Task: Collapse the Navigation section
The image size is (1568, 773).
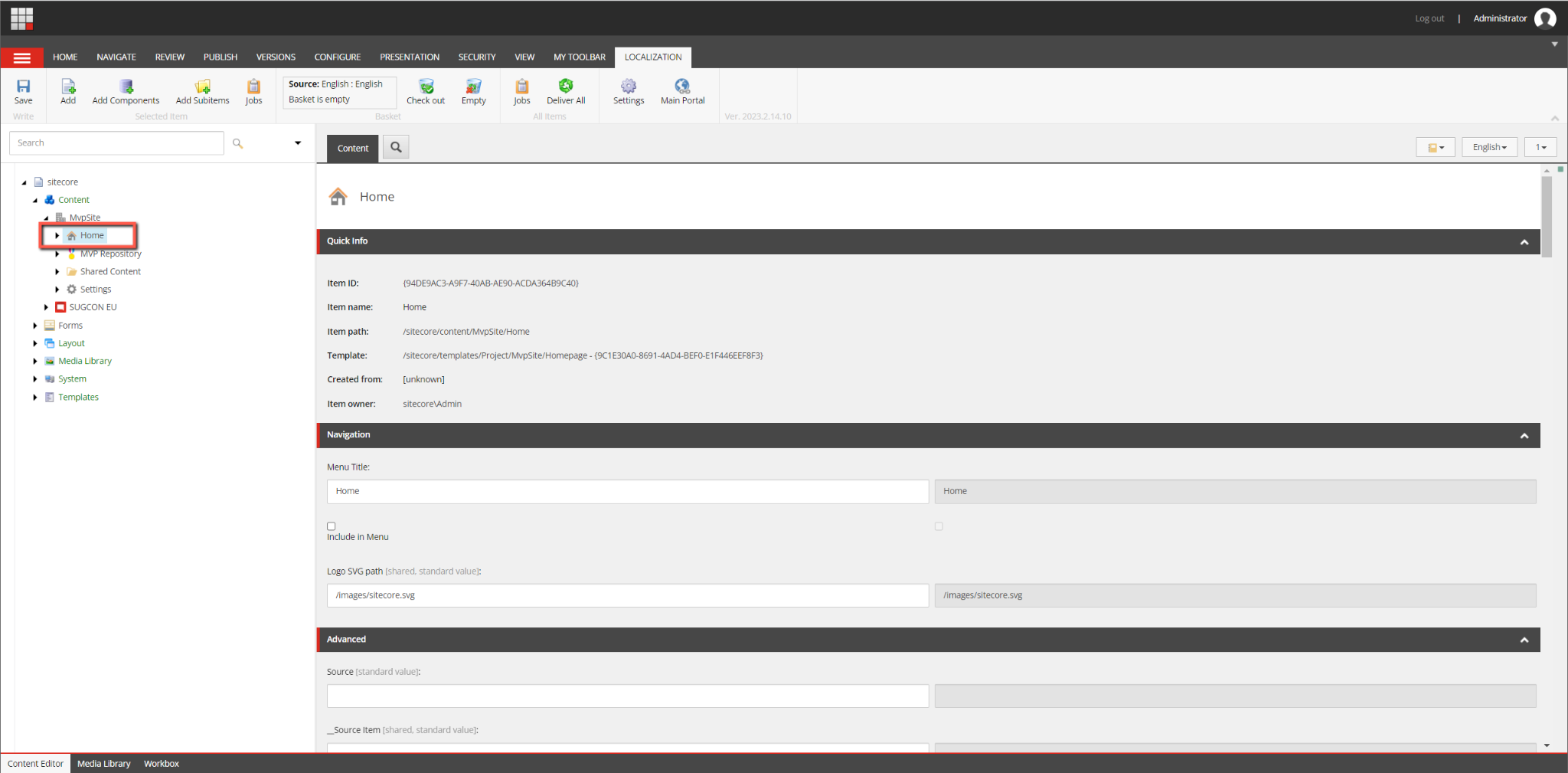Action: pyautogui.click(x=1524, y=436)
